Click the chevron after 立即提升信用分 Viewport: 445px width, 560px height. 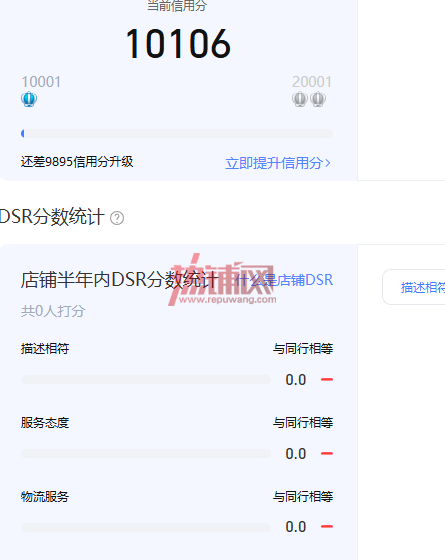[328, 163]
